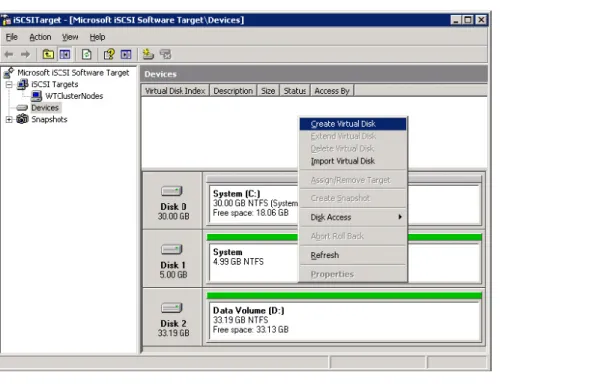The width and height of the screenshot is (613, 384).
Task: Choose Import Virtual Disk from context menu
Action: pyautogui.click(x=353, y=161)
